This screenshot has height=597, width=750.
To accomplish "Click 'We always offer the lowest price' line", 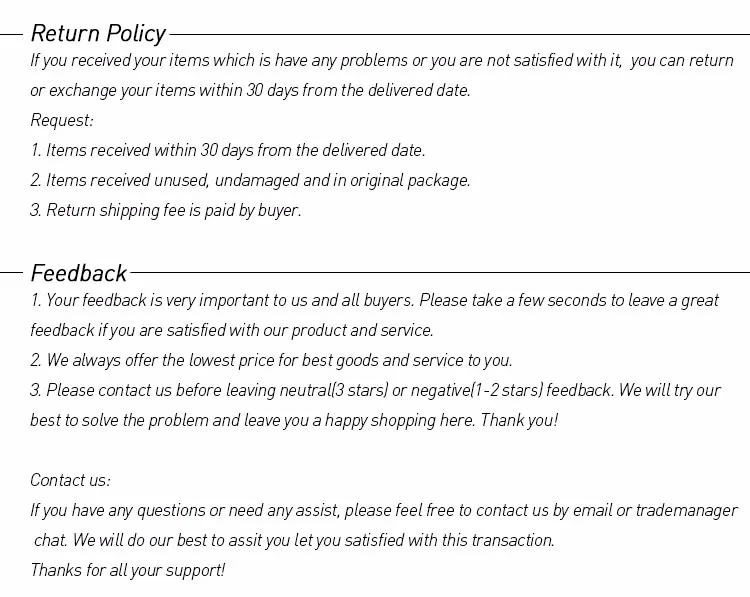I will click(x=271, y=360).
